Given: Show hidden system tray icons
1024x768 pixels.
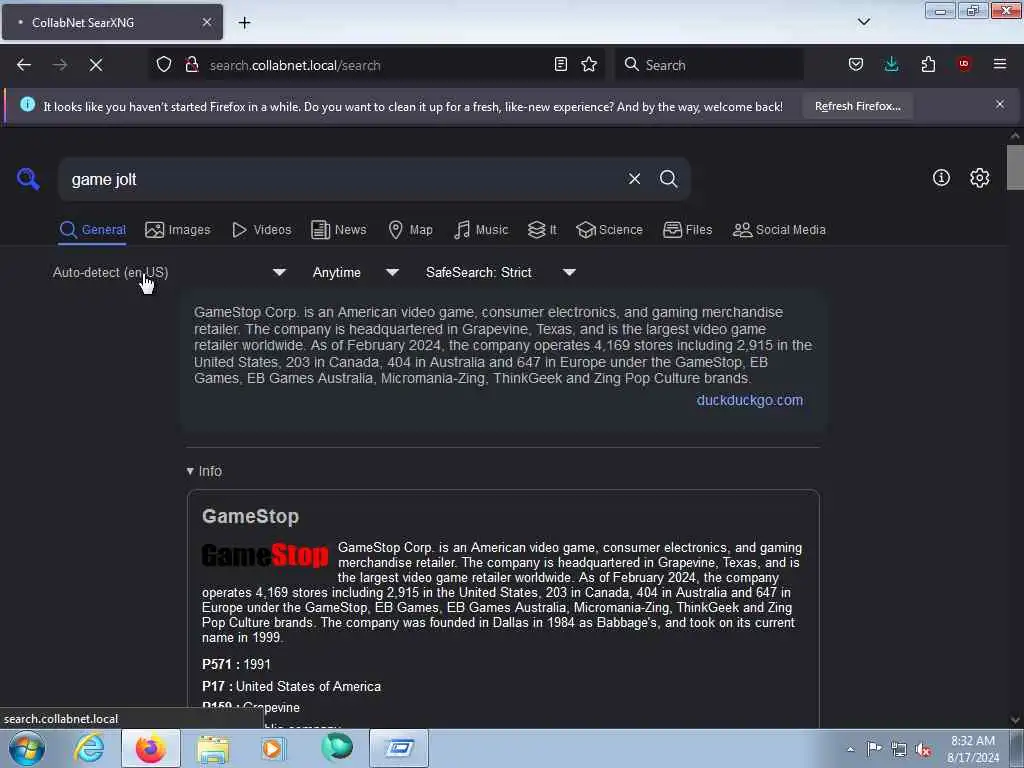Looking at the screenshot, I should (850, 749).
